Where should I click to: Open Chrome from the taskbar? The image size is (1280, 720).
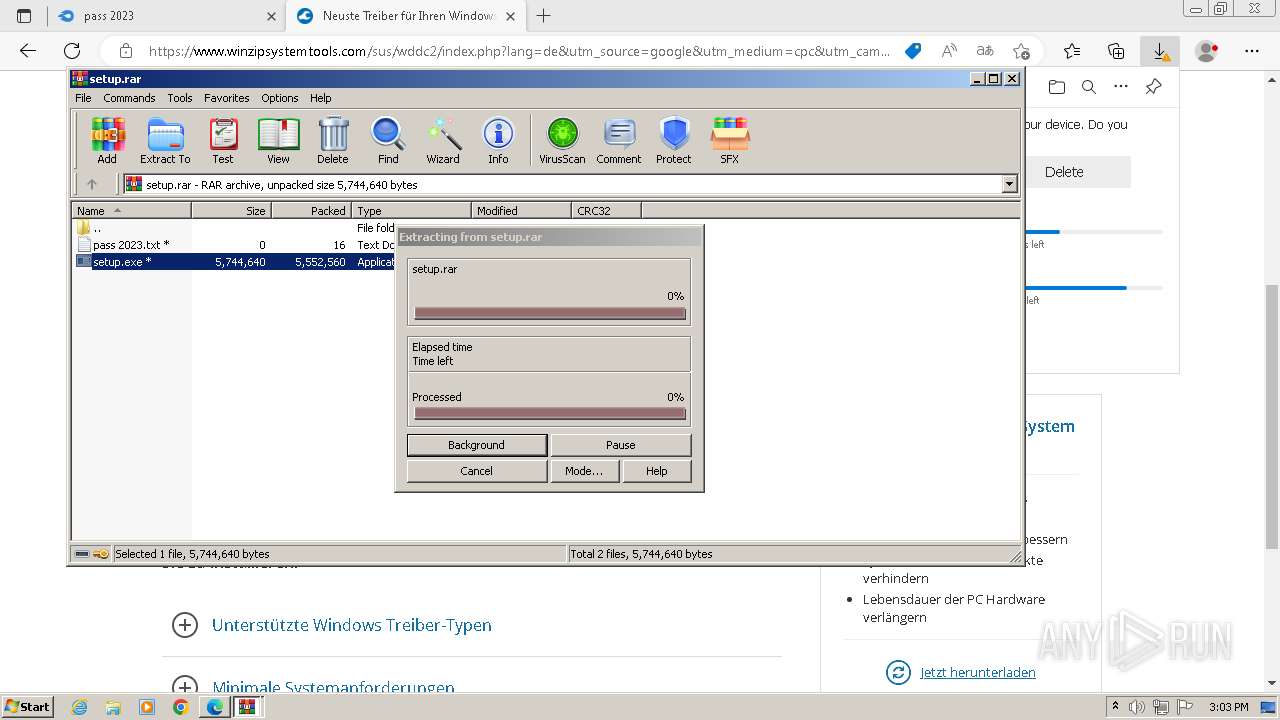(x=180, y=707)
